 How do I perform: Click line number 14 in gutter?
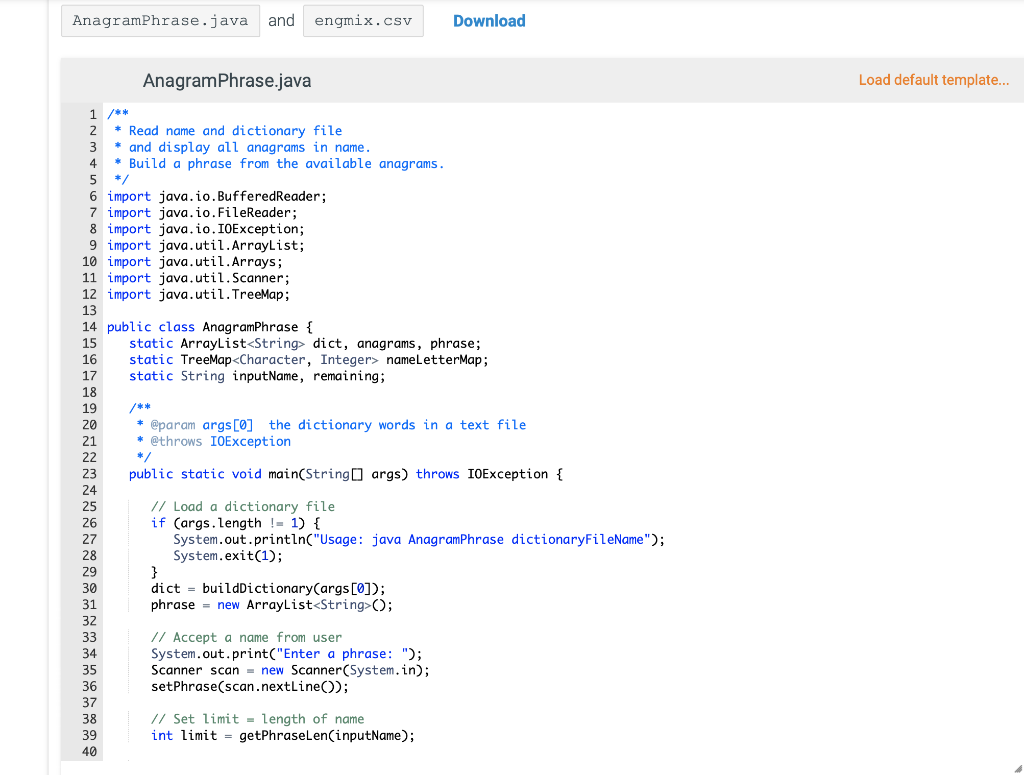[89, 327]
